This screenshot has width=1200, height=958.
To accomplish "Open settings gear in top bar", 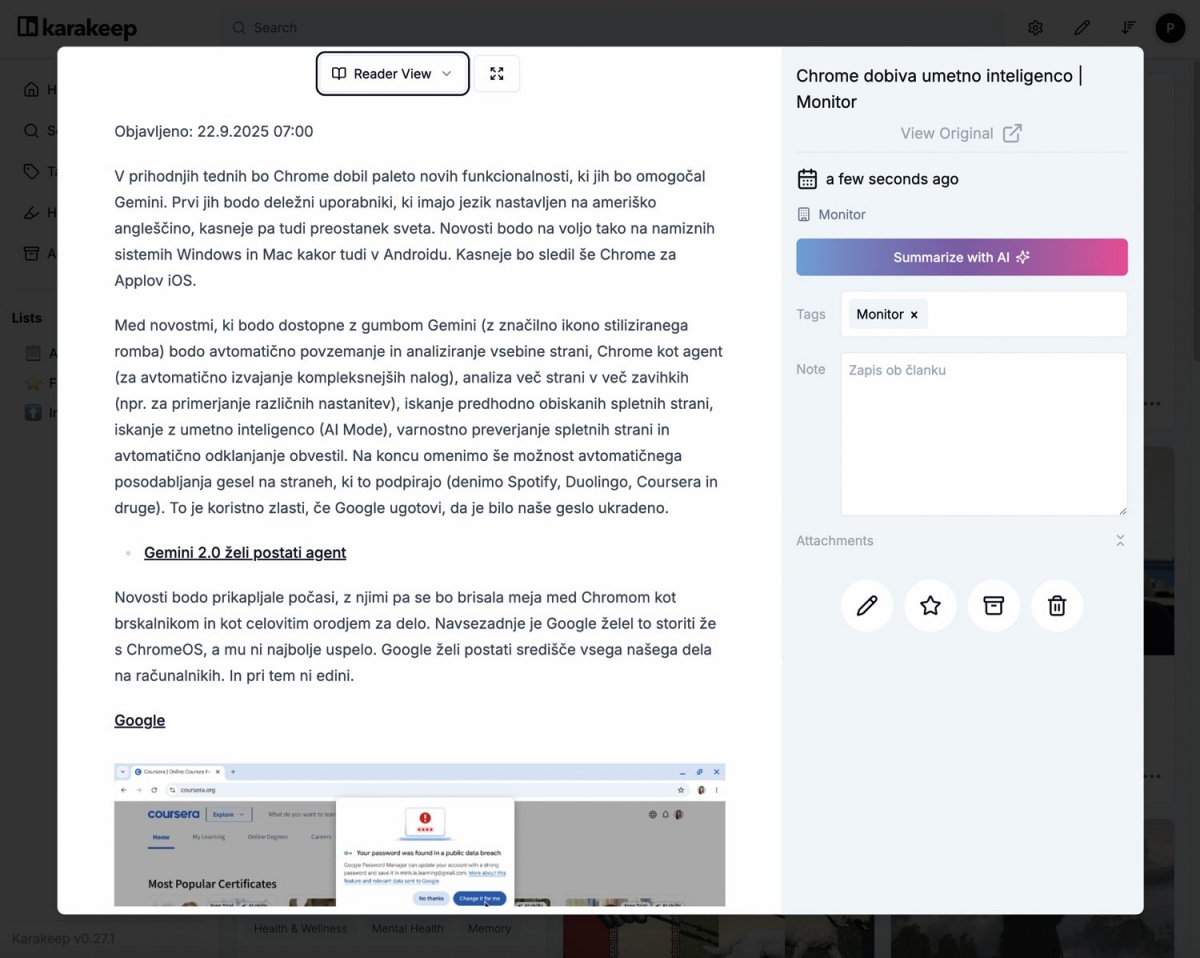I will pyautogui.click(x=1035, y=28).
